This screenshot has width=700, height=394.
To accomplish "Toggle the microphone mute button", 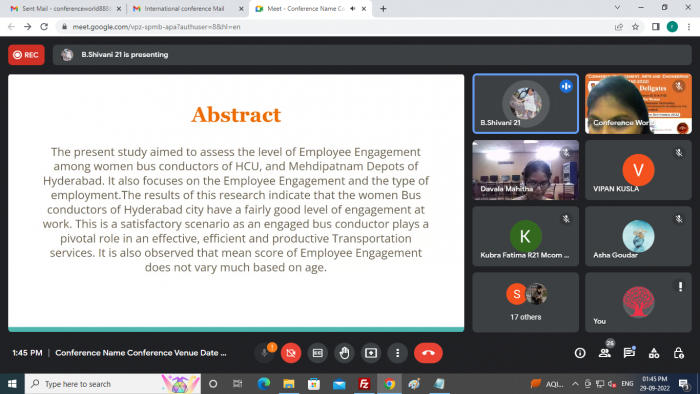I will pos(264,353).
